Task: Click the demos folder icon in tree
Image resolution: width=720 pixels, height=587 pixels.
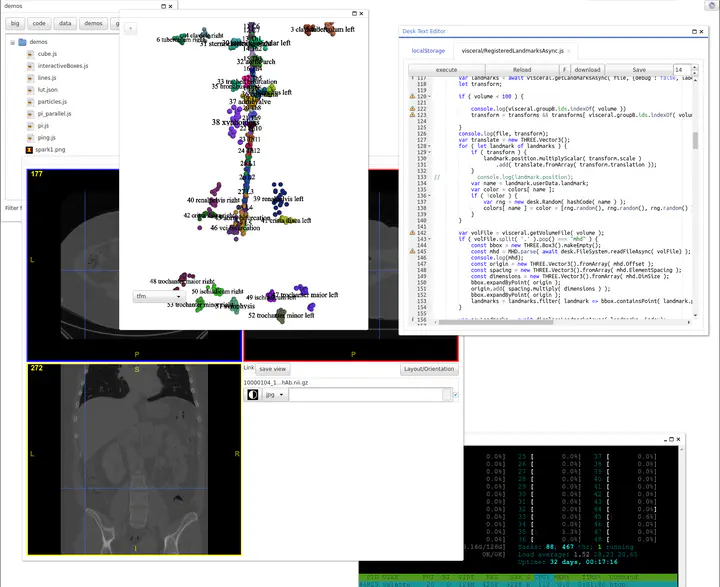Action: coord(22,42)
